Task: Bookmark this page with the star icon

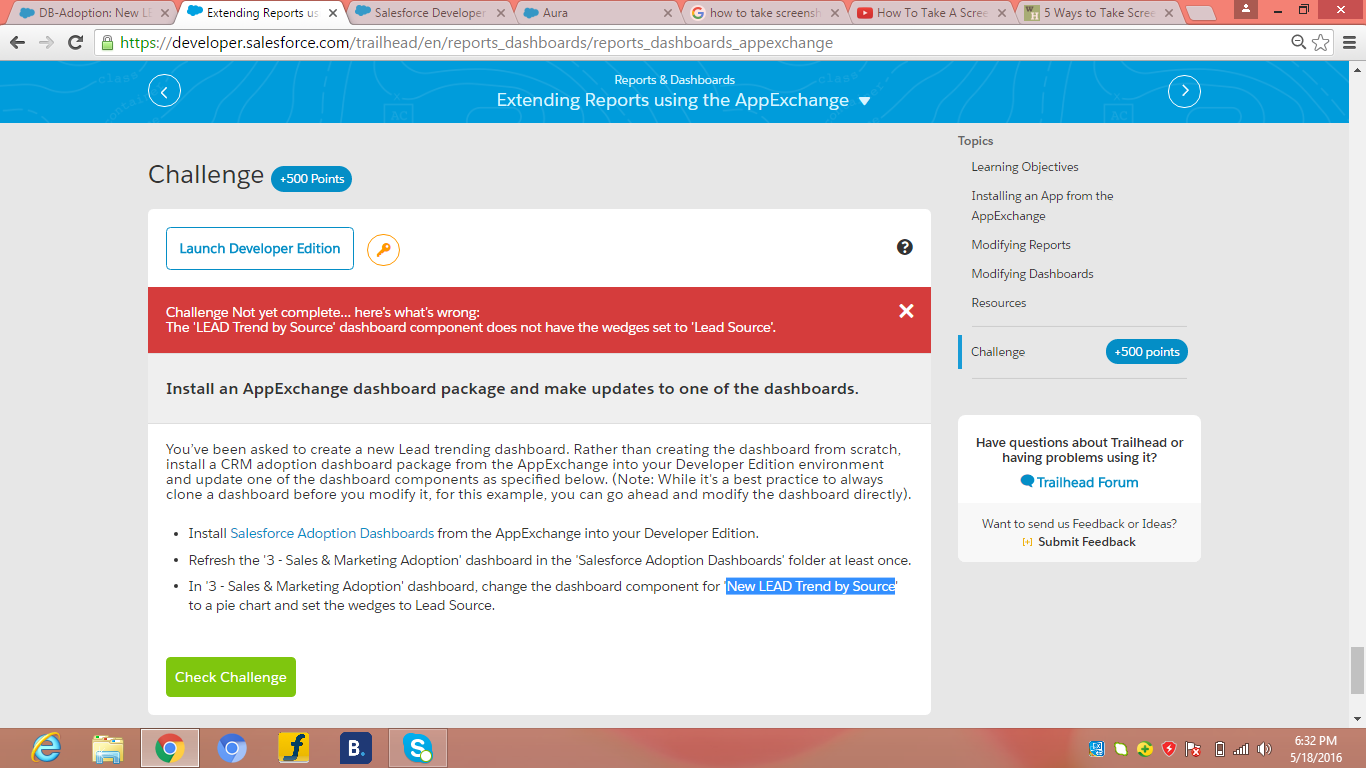Action: [1321, 42]
